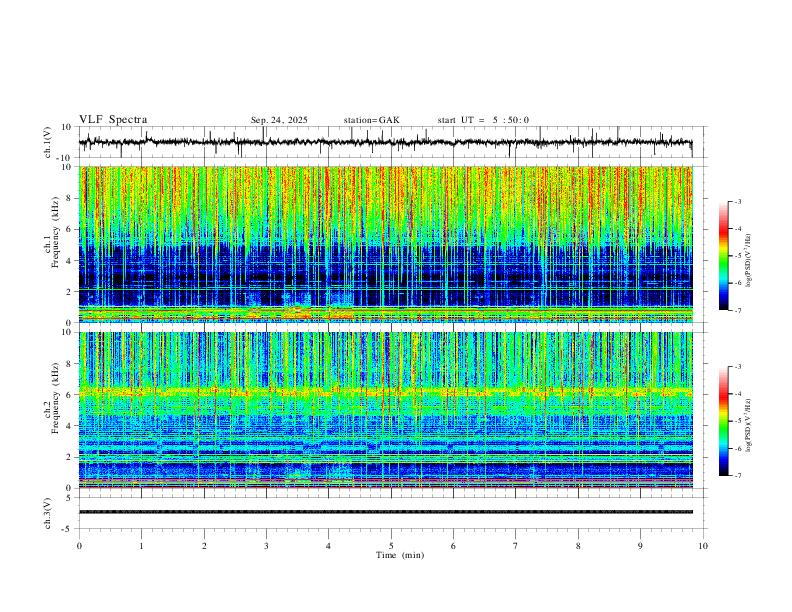Click the "ch.1(V)" waveform axis label
The width and height of the screenshot is (792, 612).
(x=48, y=142)
